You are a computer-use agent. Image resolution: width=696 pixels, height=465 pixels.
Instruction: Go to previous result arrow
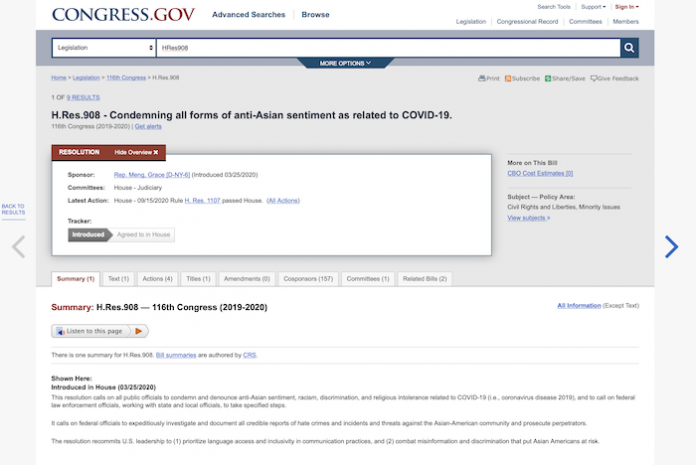pyautogui.click(x=19, y=247)
